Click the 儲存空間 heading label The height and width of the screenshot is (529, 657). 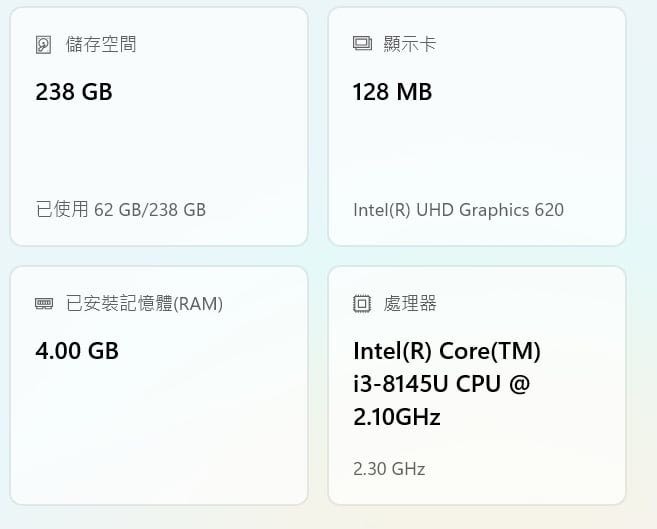click(x=101, y=44)
